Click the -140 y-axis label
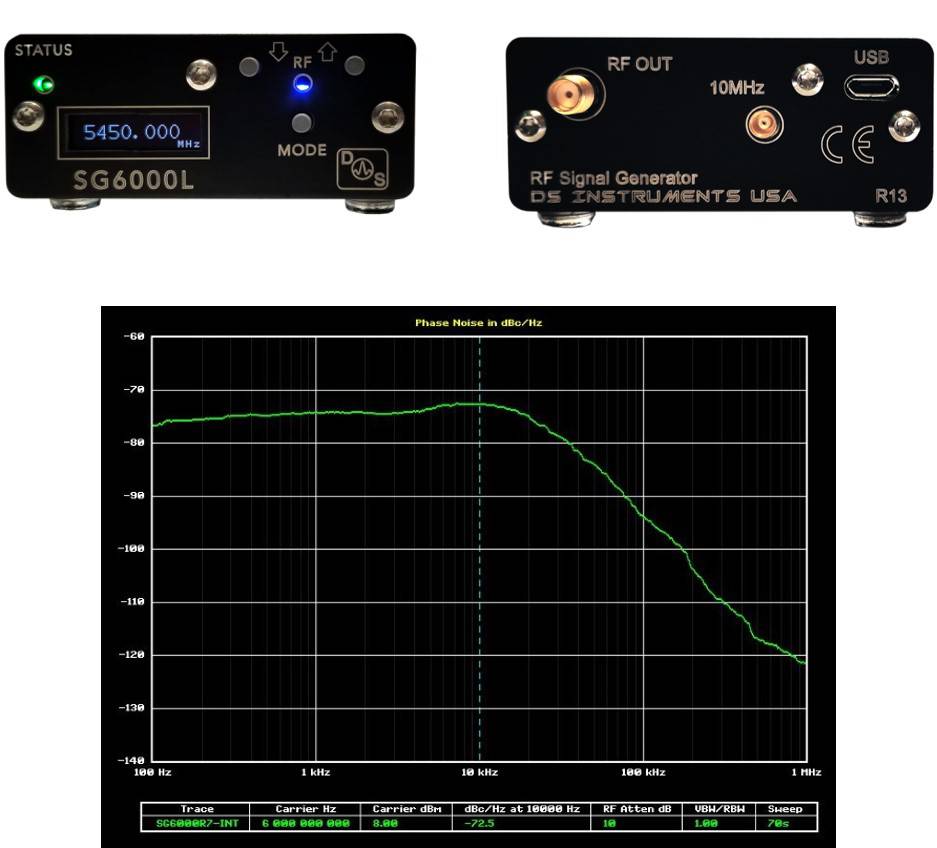Screen dimensions: 937x848 tap(131, 761)
